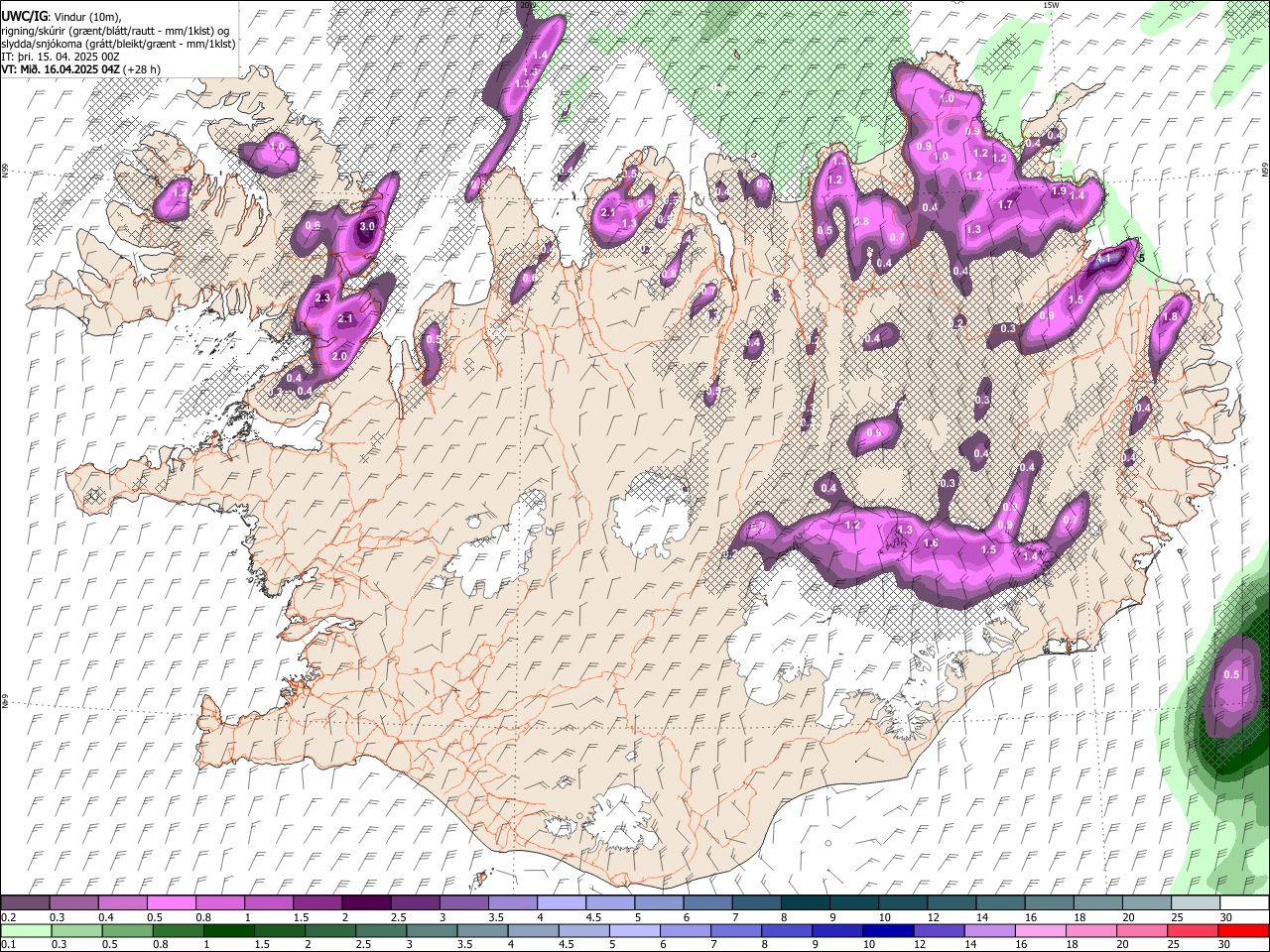Click the initial time line 'IT: þri. 15. 04. 2025 00Z'
This screenshot has width=1270, height=952.
(59, 57)
